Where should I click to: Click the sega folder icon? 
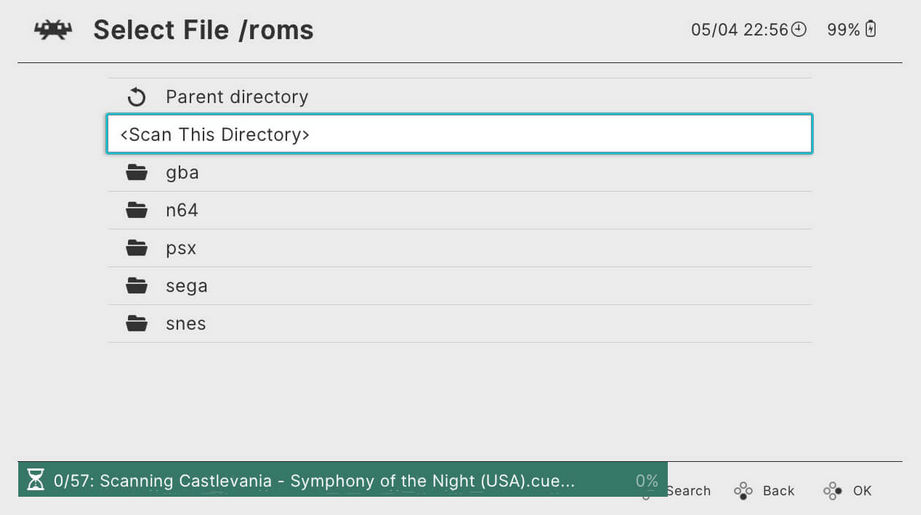(x=136, y=285)
